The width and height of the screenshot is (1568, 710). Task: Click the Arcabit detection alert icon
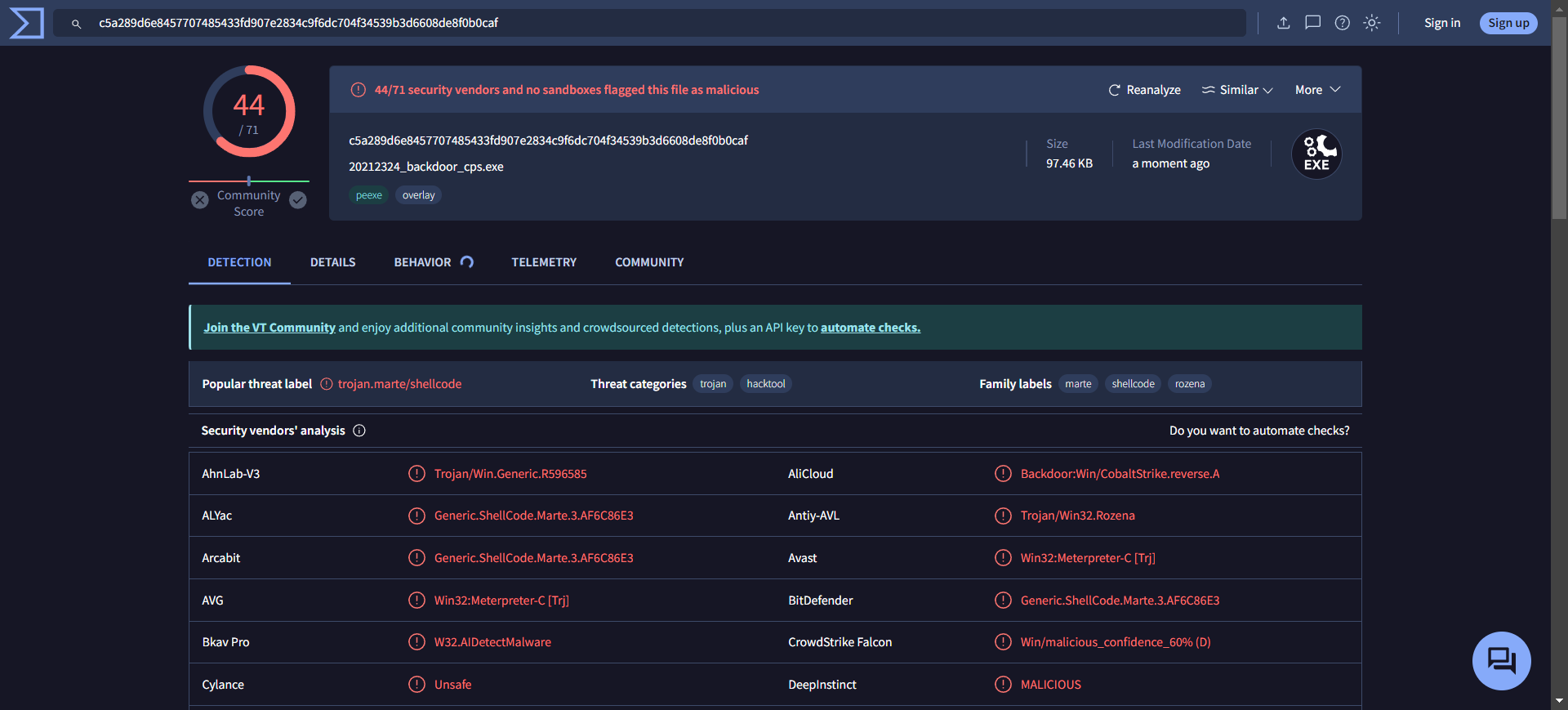point(417,558)
